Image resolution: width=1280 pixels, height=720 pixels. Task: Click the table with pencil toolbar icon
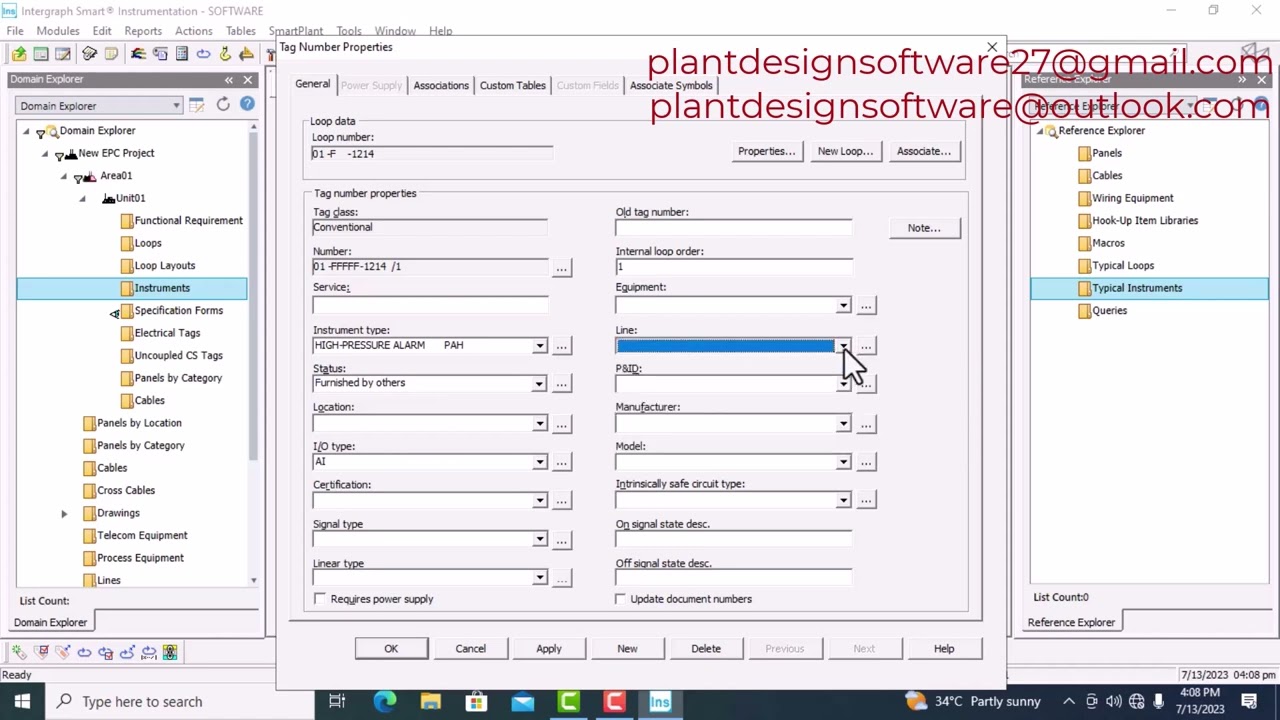(x=62, y=54)
